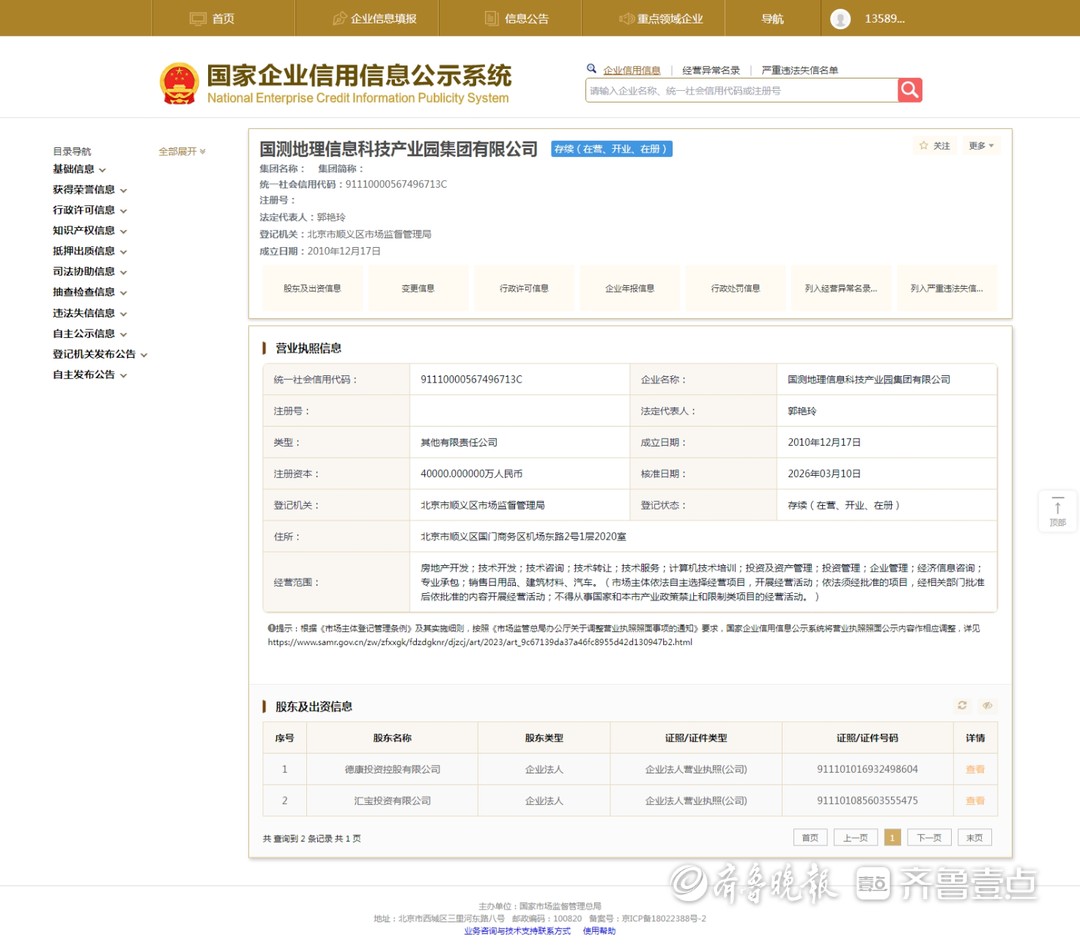1080x950 pixels.
Task: Click the 行政处罚信息 shortcut button
Action: click(x=736, y=288)
